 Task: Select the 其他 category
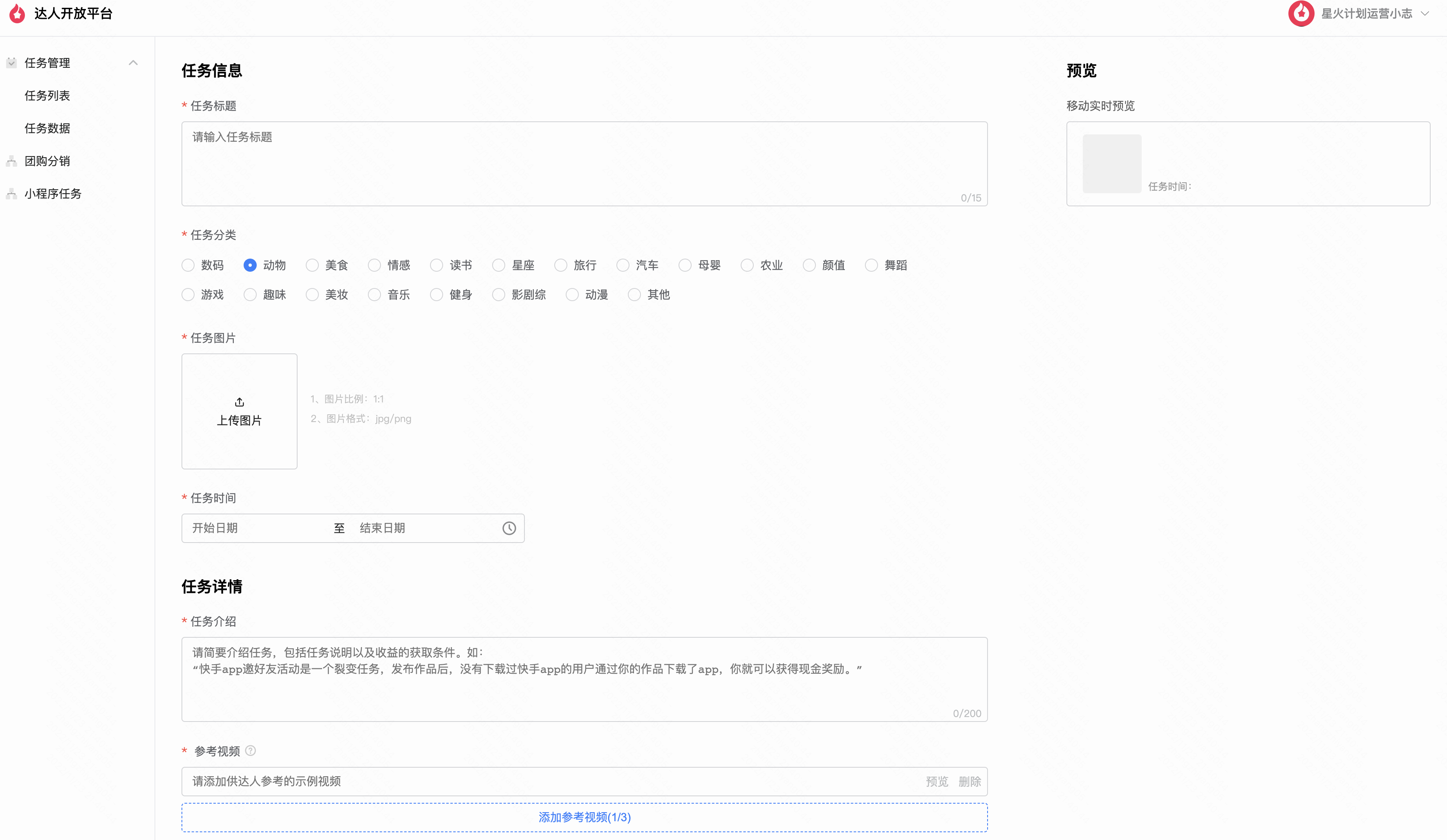(649, 294)
